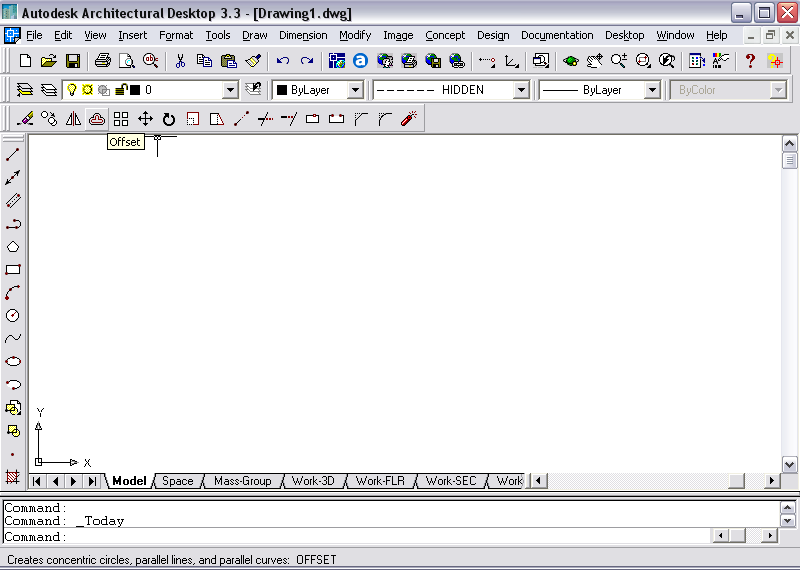Activate Zoom Realtime magnifier tool

[x=618, y=61]
